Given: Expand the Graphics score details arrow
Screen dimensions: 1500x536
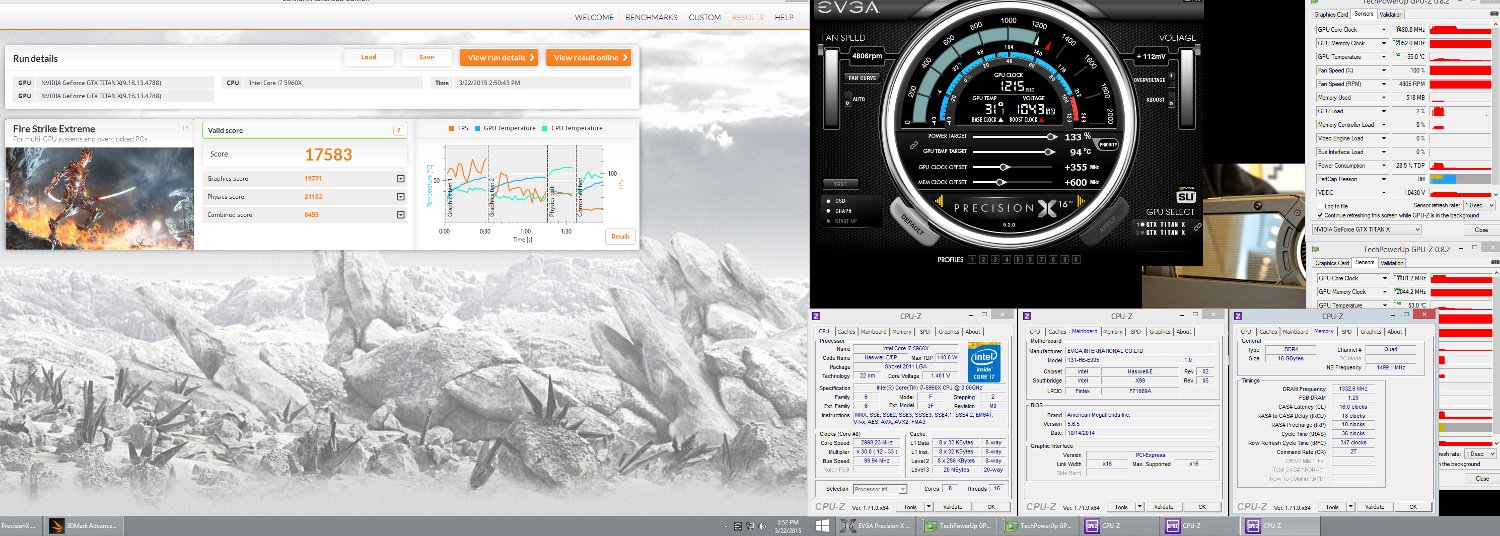Looking at the screenshot, I should tap(401, 179).
